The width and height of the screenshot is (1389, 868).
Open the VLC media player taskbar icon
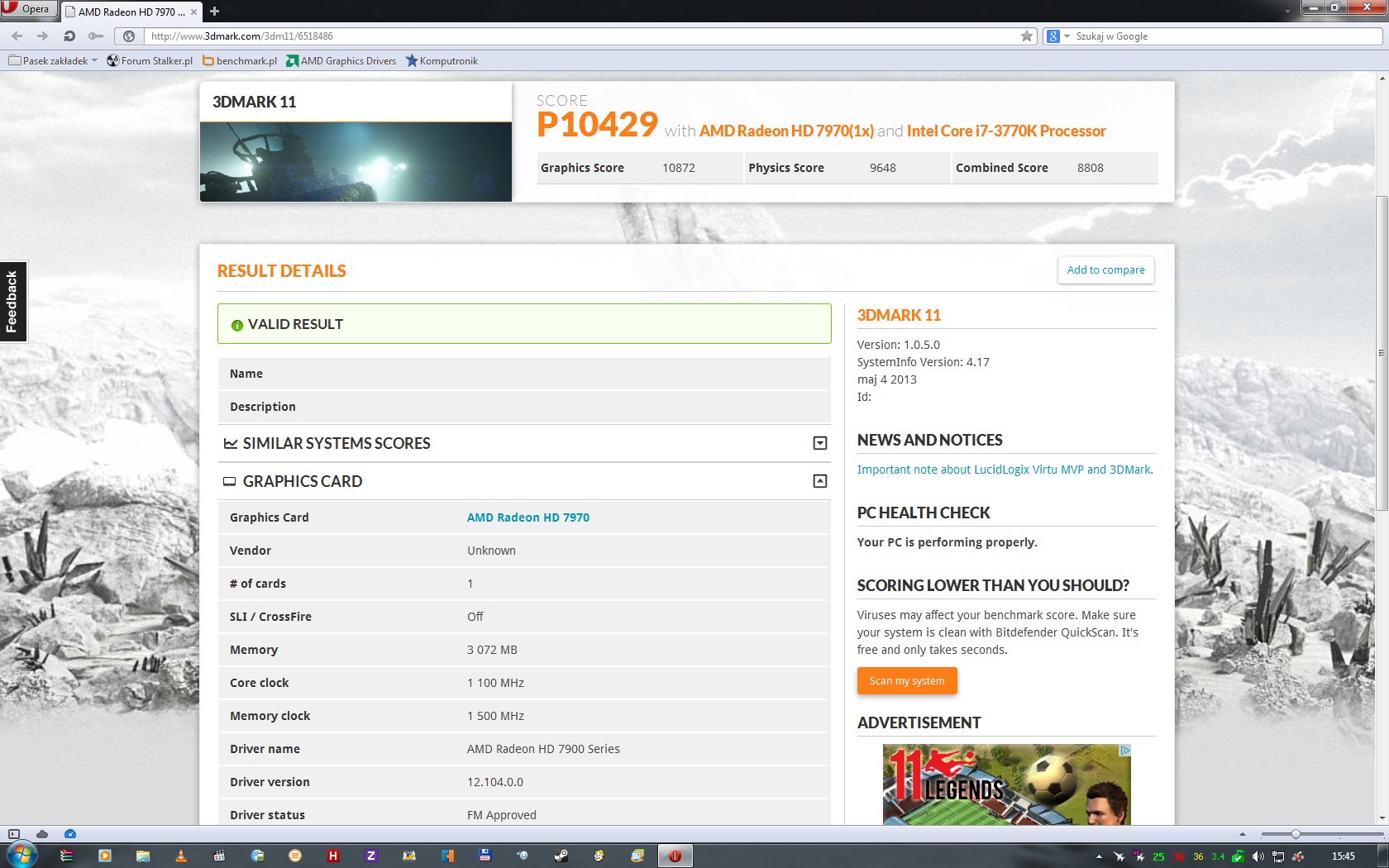[x=181, y=856]
